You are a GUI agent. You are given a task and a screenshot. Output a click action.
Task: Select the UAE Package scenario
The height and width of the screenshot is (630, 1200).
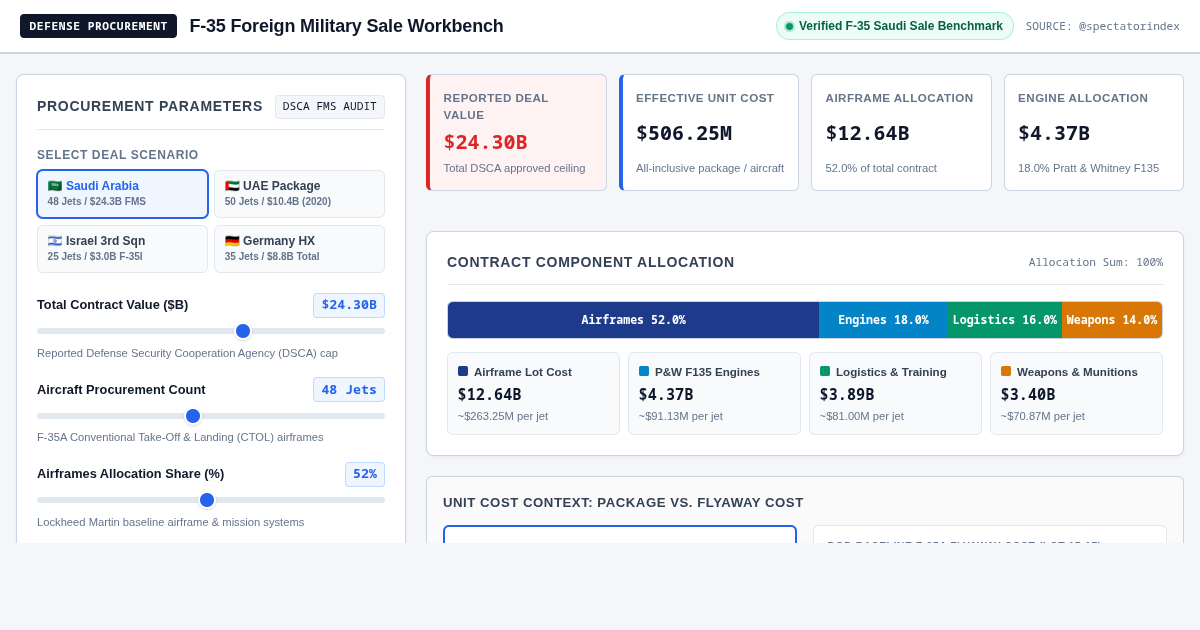299,194
